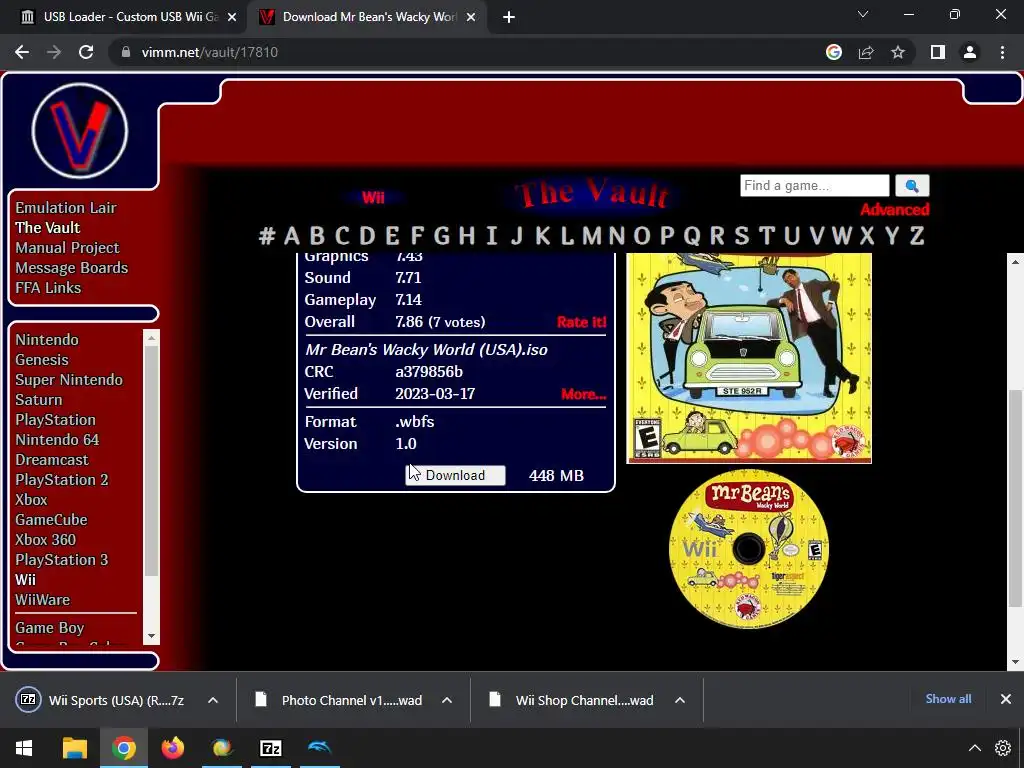This screenshot has height=768, width=1024.
Task: Open the Chrome profile icon
Action: point(970,52)
